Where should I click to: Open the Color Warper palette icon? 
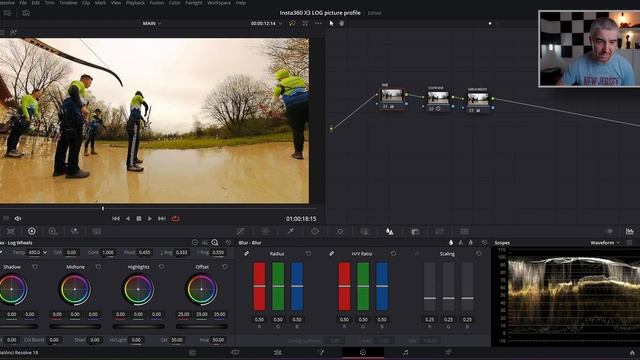click(x=265, y=231)
